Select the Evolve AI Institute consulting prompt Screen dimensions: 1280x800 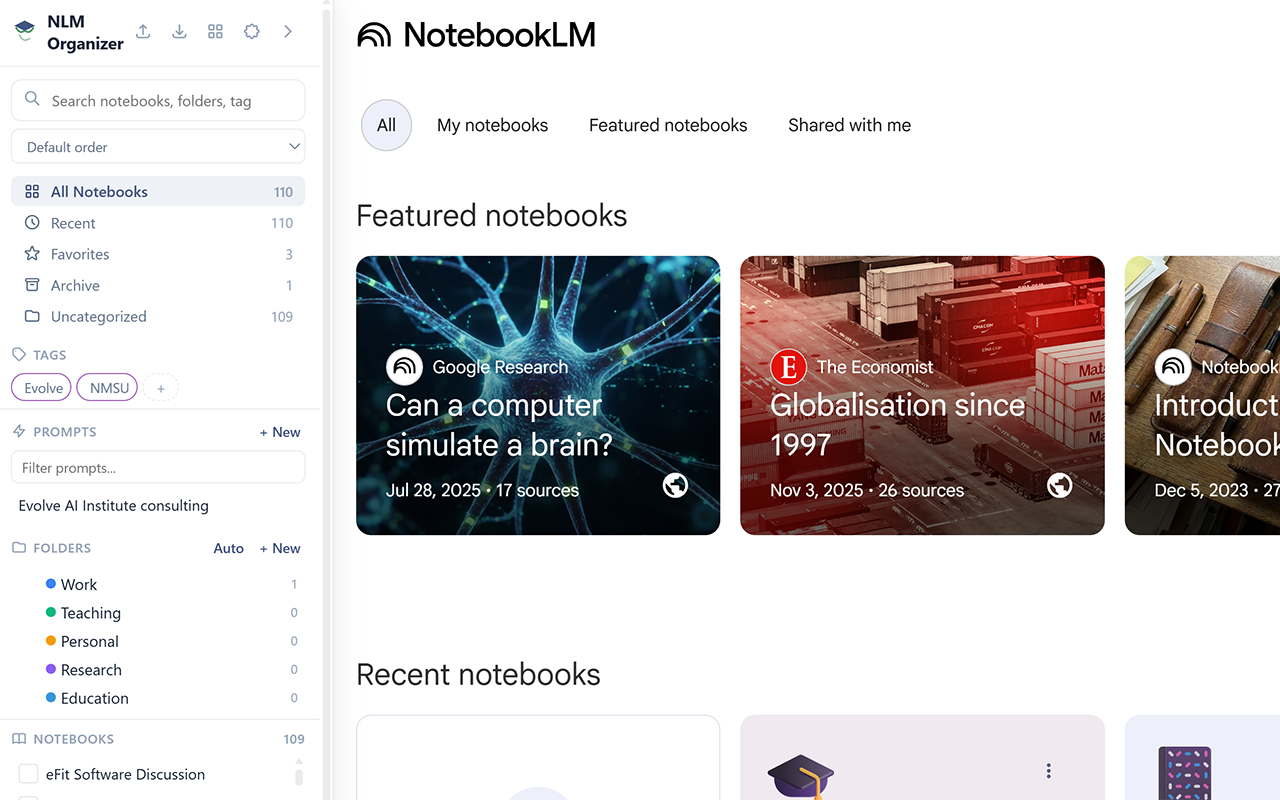coord(114,506)
